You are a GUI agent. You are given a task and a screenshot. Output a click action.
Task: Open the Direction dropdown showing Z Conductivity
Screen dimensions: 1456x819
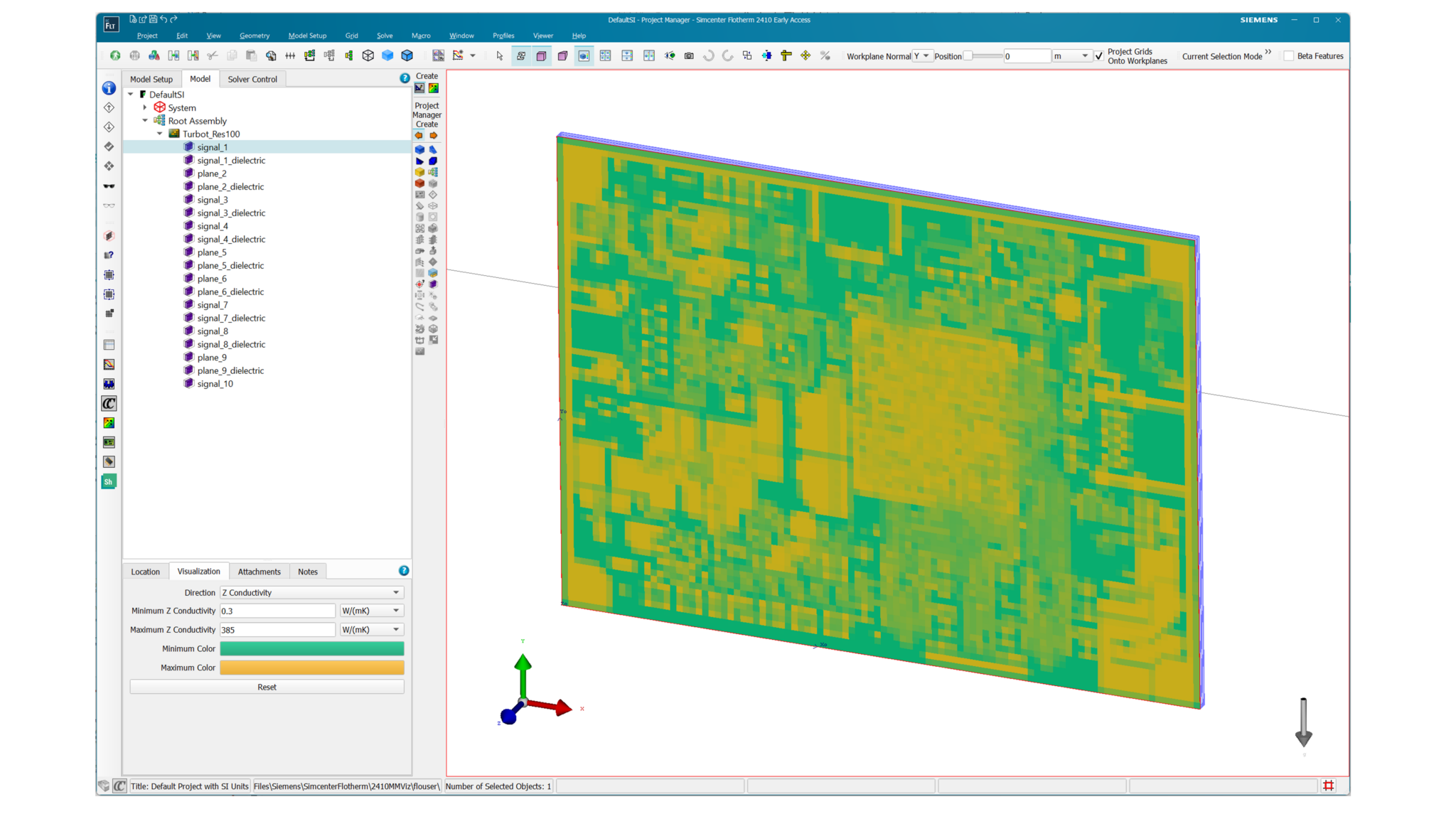point(311,592)
